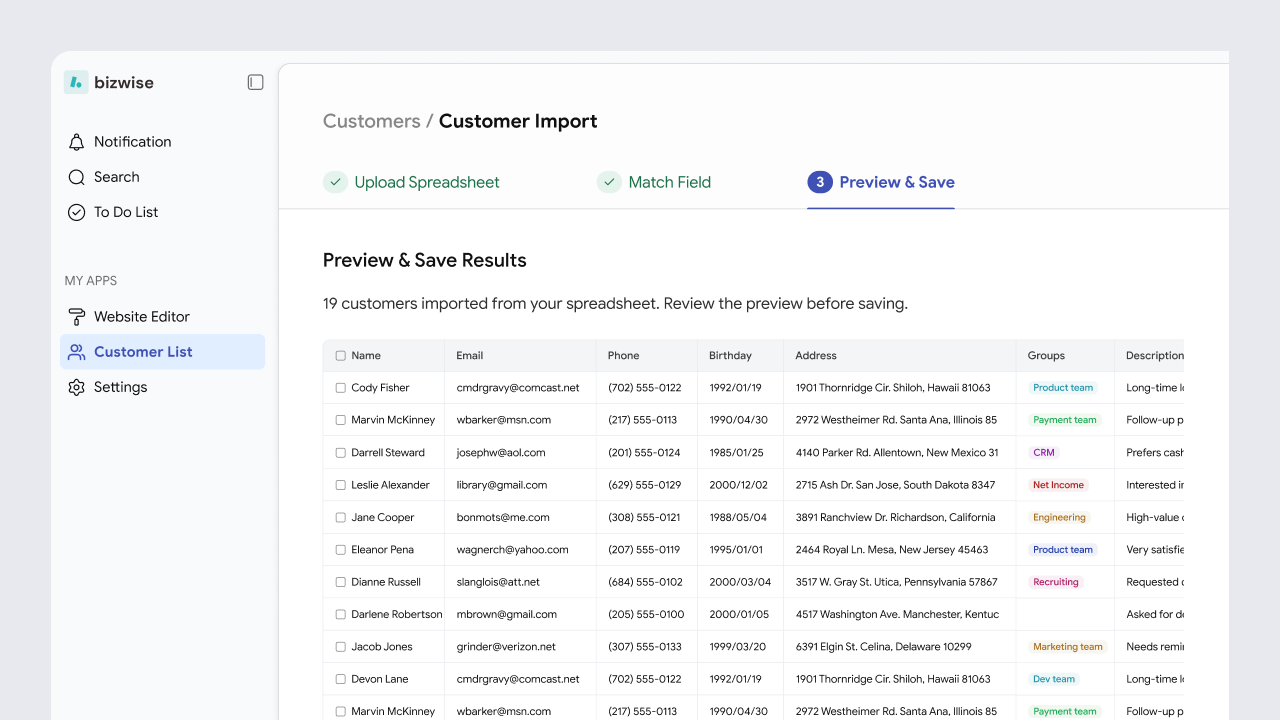Image resolution: width=1280 pixels, height=720 pixels.
Task: Click Upload Spreadsheet completed check icon
Action: [x=335, y=182]
